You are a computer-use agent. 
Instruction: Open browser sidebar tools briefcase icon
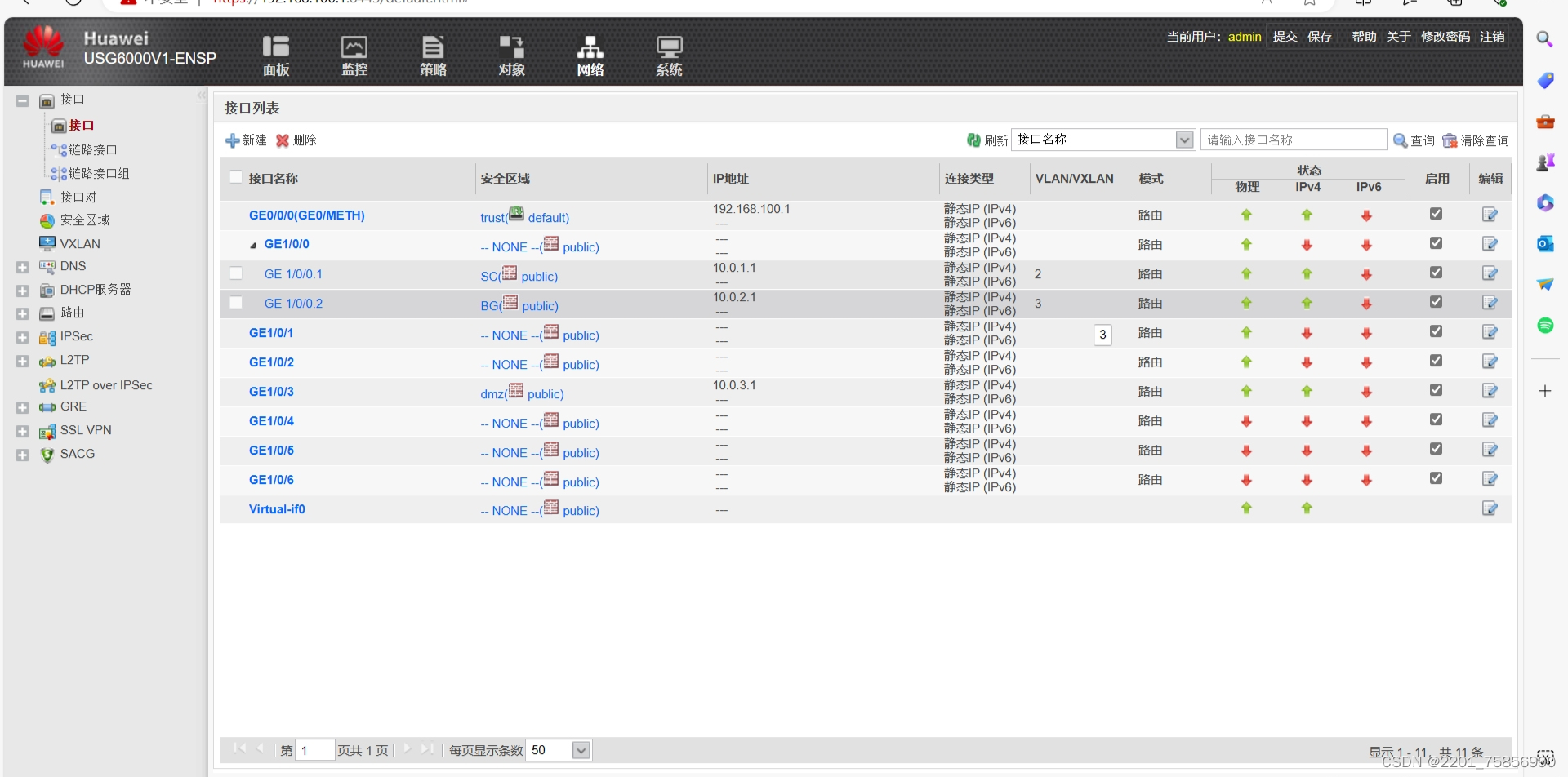[x=1545, y=122]
